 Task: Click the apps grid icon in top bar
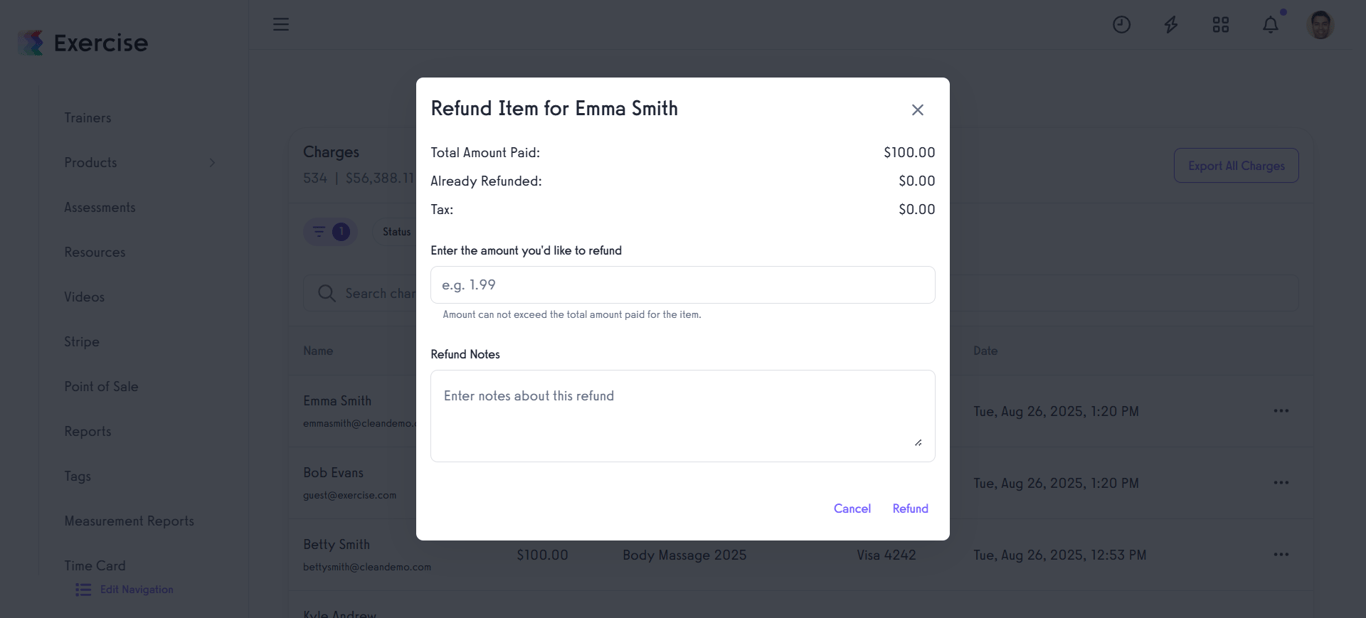point(1220,24)
